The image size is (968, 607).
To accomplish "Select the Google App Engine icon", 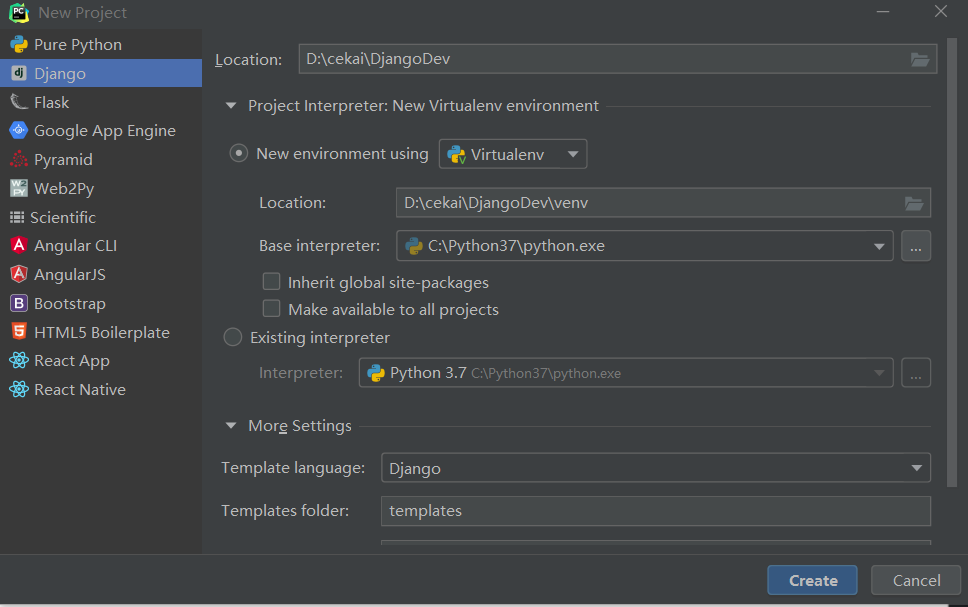I will point(18,131).
